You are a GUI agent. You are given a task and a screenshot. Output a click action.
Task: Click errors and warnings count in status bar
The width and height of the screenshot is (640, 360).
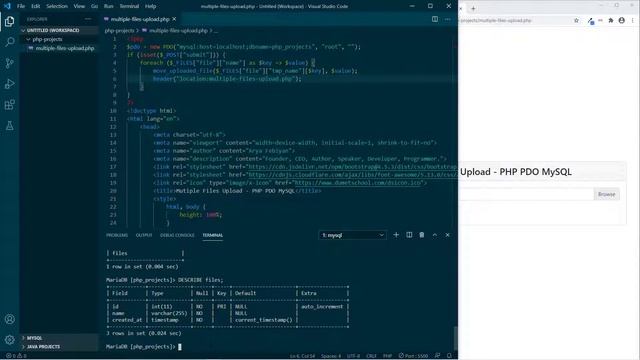16,356
